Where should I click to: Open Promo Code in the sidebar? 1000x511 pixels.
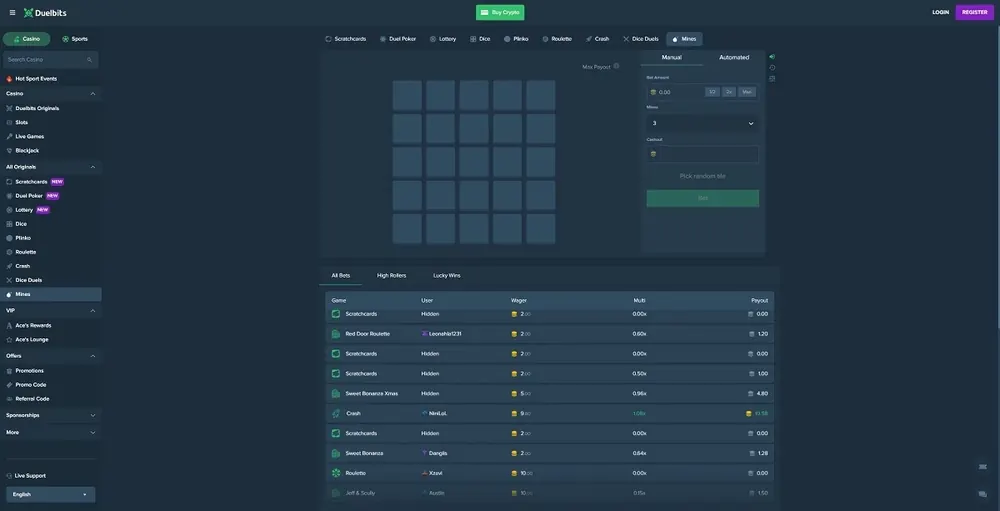tap(31, 385)
